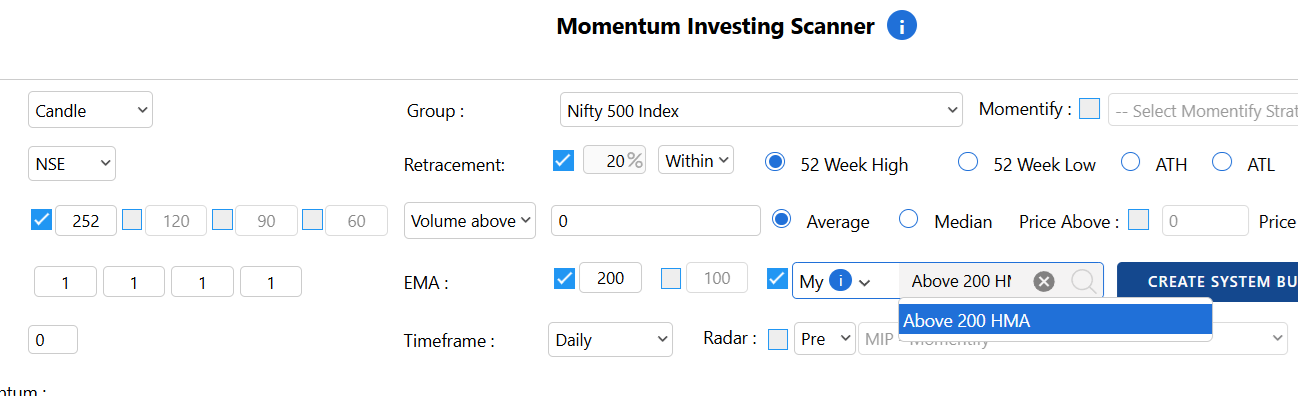Choose the ATH radio option
Screen dimensions: 1298x396
[x=1131, y=162]
